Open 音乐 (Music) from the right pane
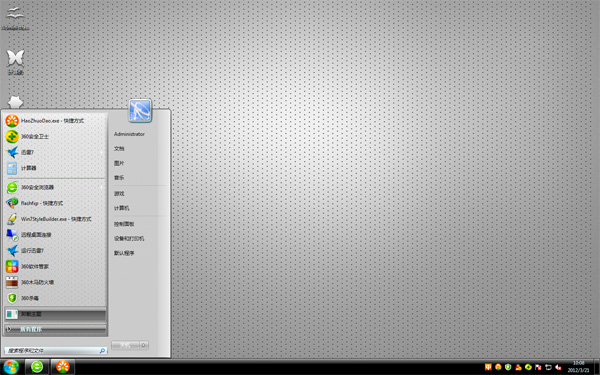600x375 pixels. click(119, 178)
